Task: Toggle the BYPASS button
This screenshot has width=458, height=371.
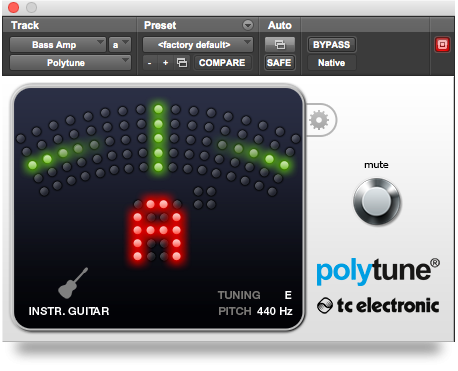Action: coord(331,45)
